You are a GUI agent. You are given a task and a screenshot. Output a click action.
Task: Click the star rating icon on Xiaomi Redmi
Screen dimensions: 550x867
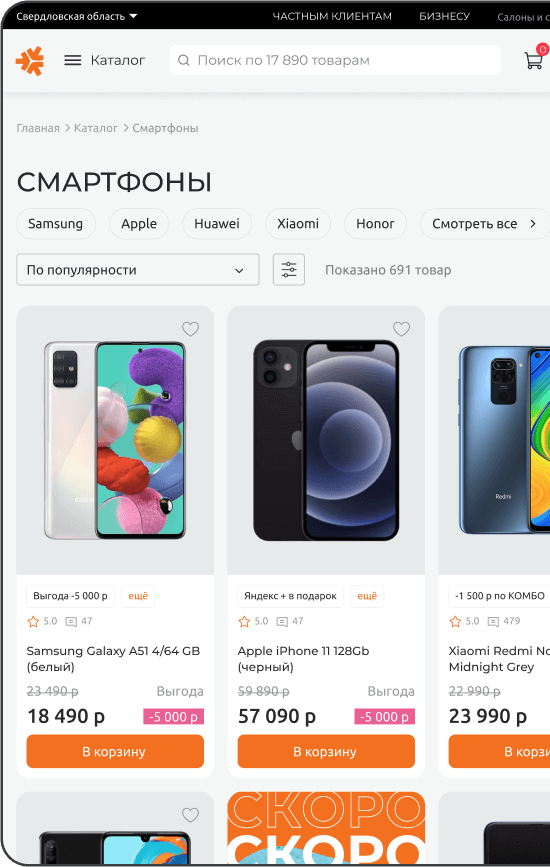(455, 621)
